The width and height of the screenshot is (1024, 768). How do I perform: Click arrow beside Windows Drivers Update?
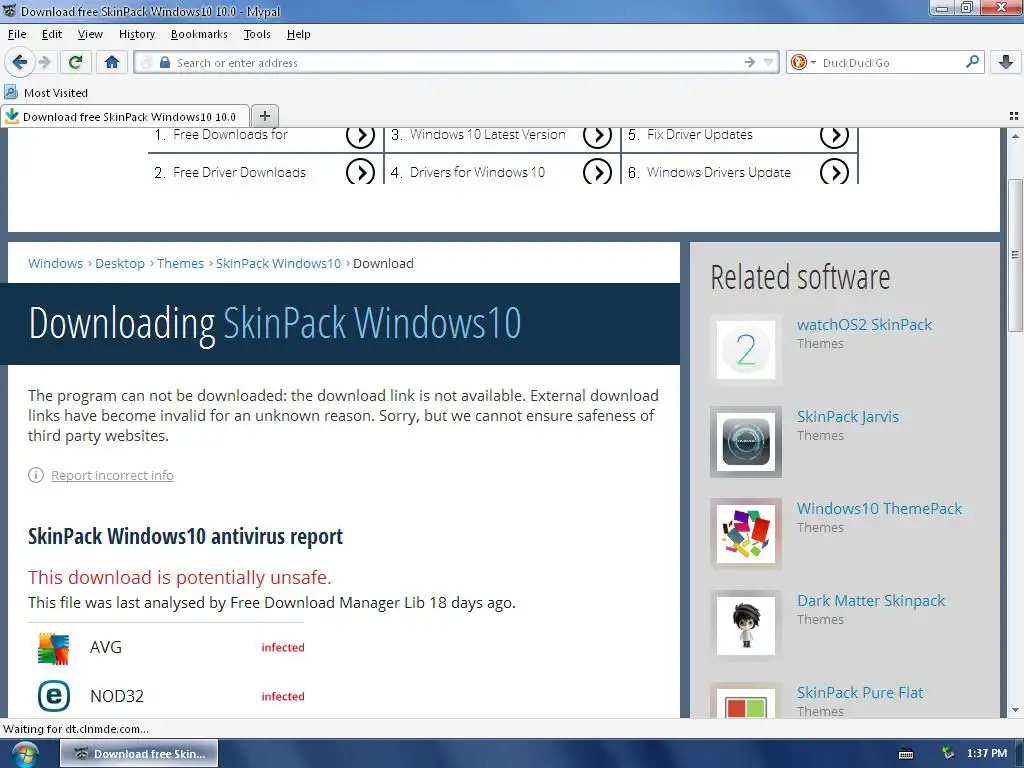[x=834, y=172]
